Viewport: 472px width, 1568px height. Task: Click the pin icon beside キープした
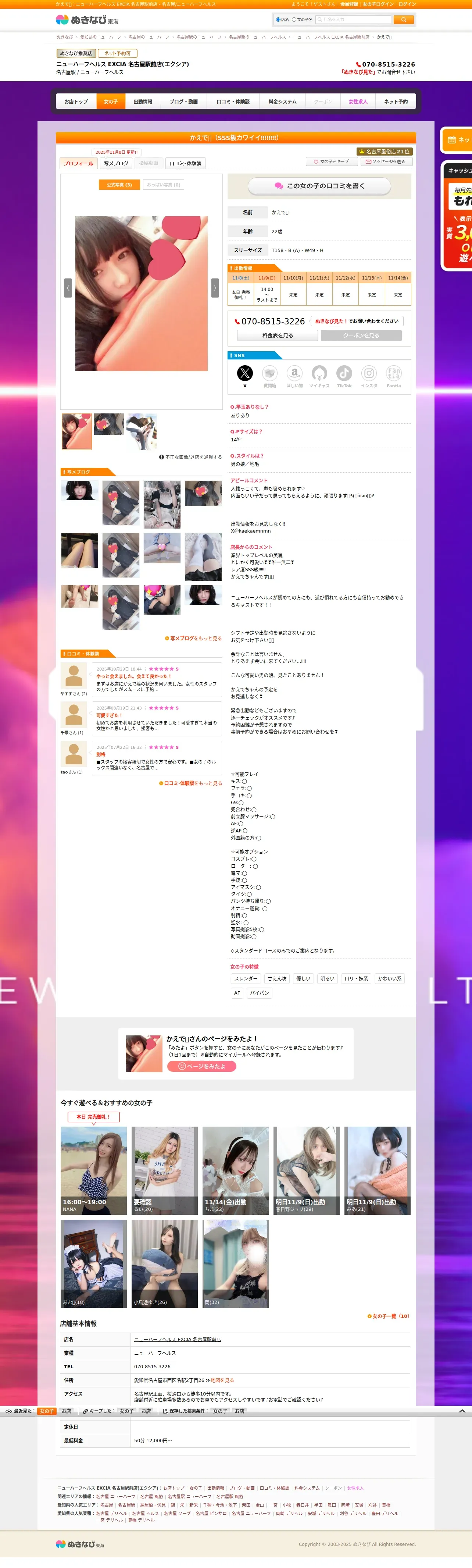(x=85, y=1411)
